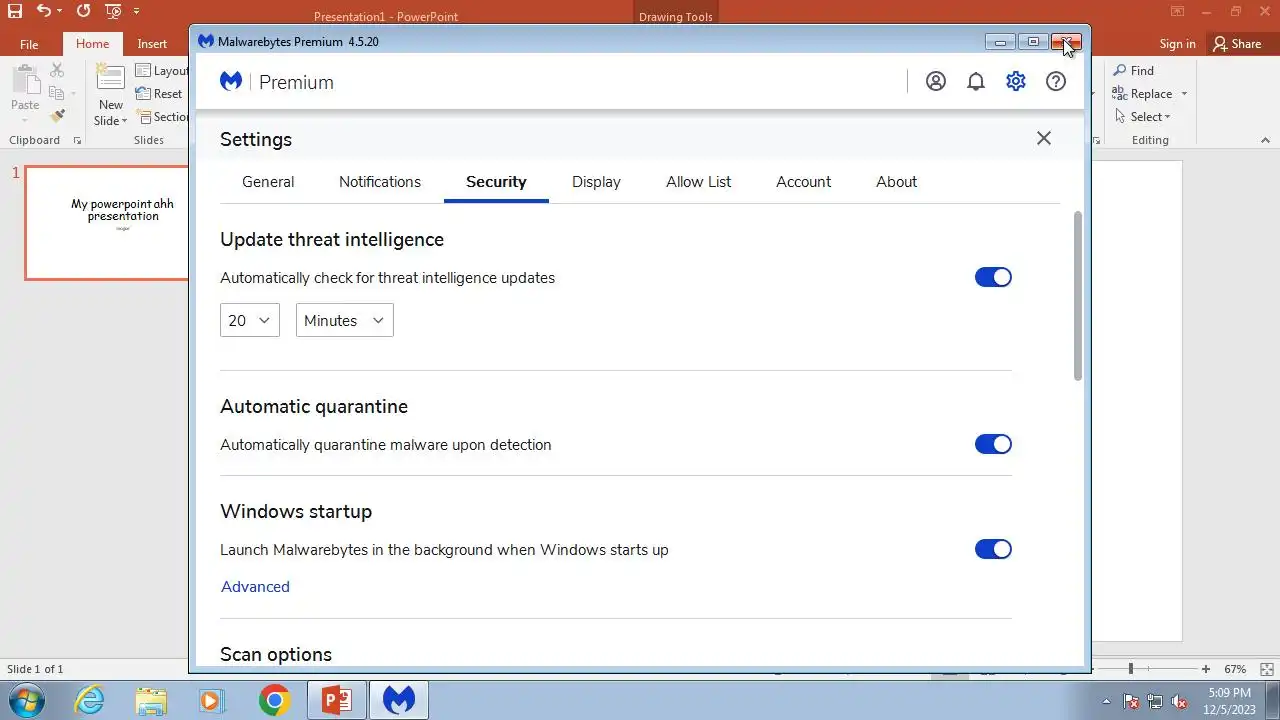
Task: Open the About tab in Settings
Action: click(x=897, y=182)
